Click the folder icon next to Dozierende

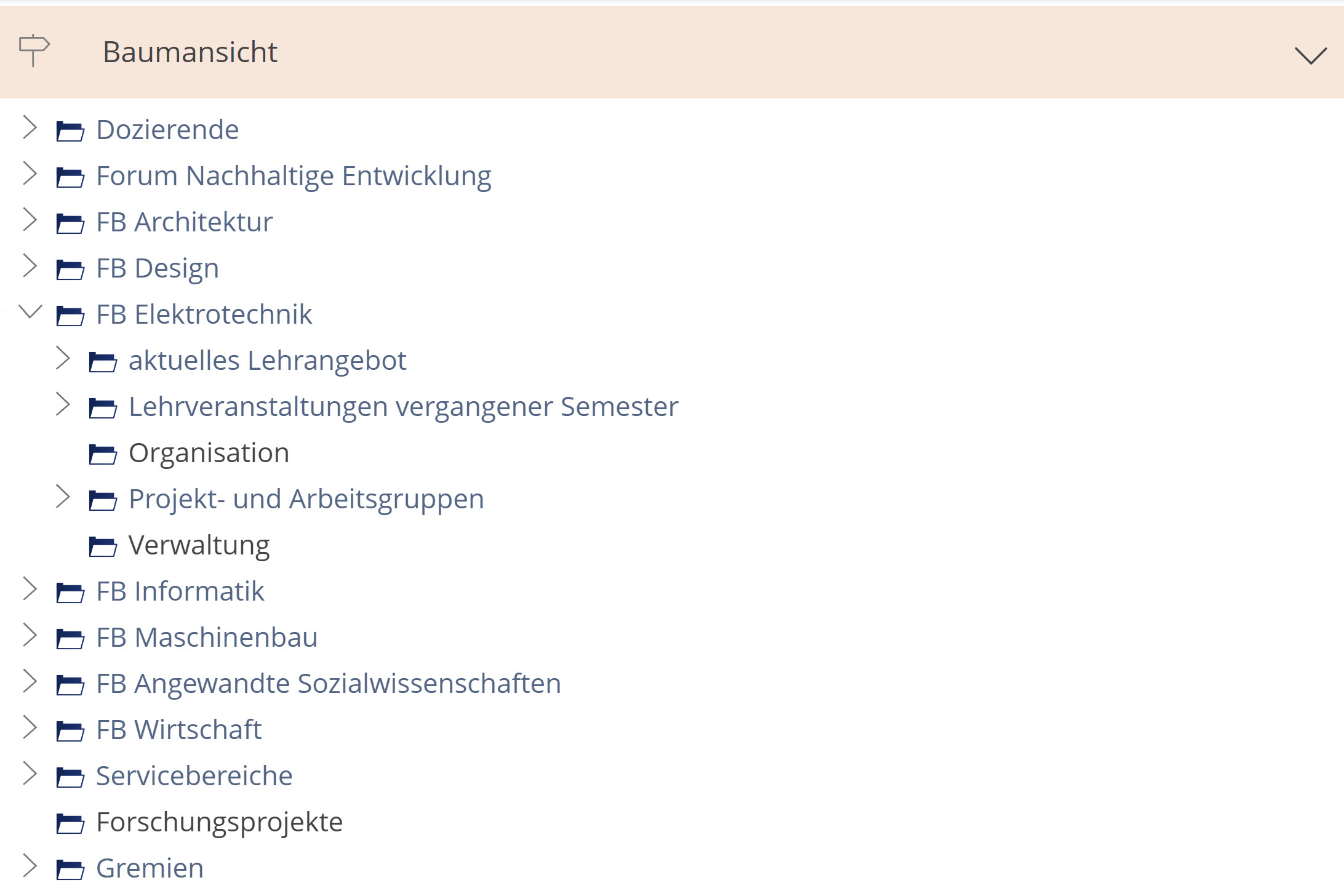tap(70, 130)
